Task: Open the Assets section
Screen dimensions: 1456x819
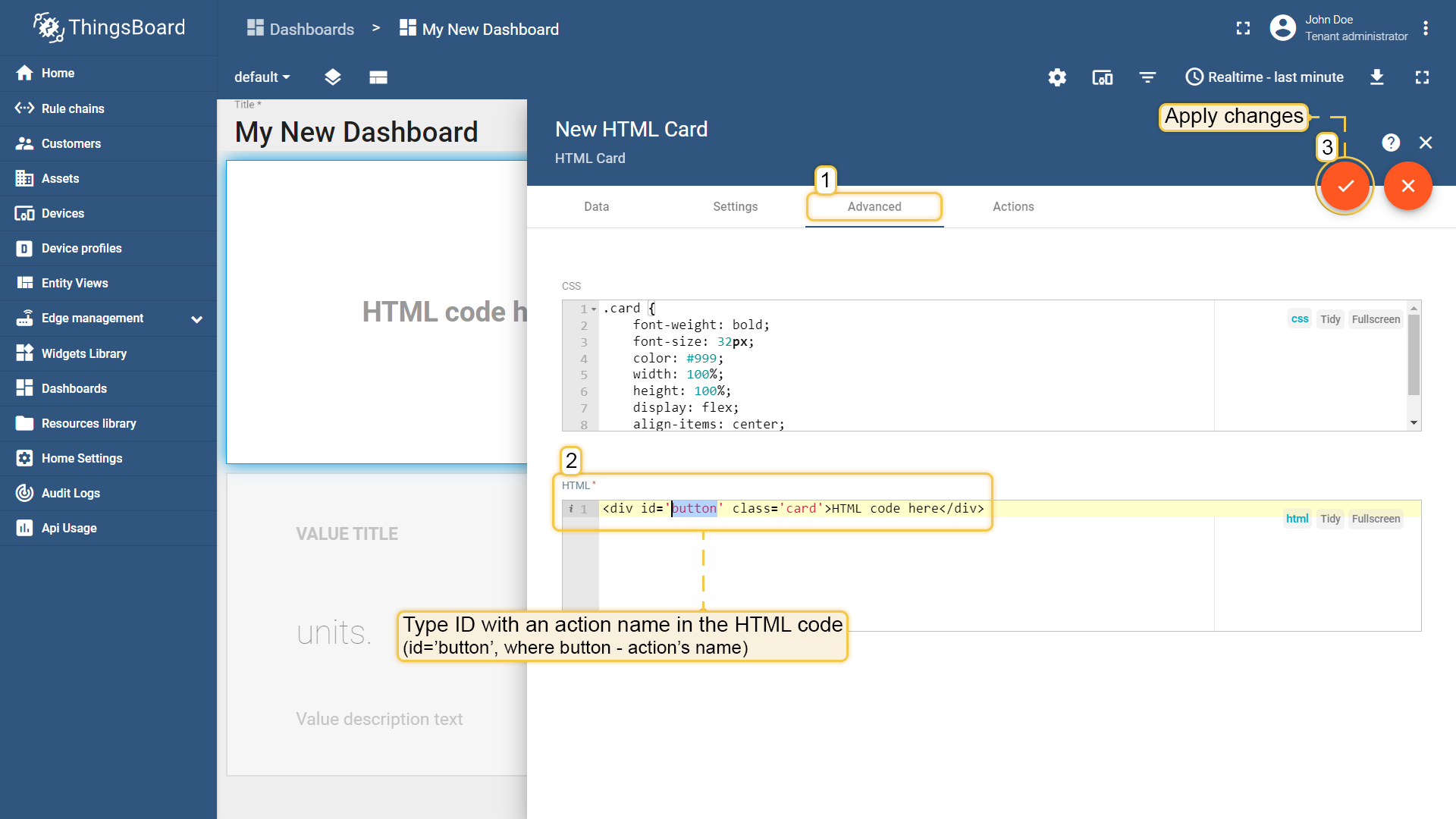Action: coord(108,178)
